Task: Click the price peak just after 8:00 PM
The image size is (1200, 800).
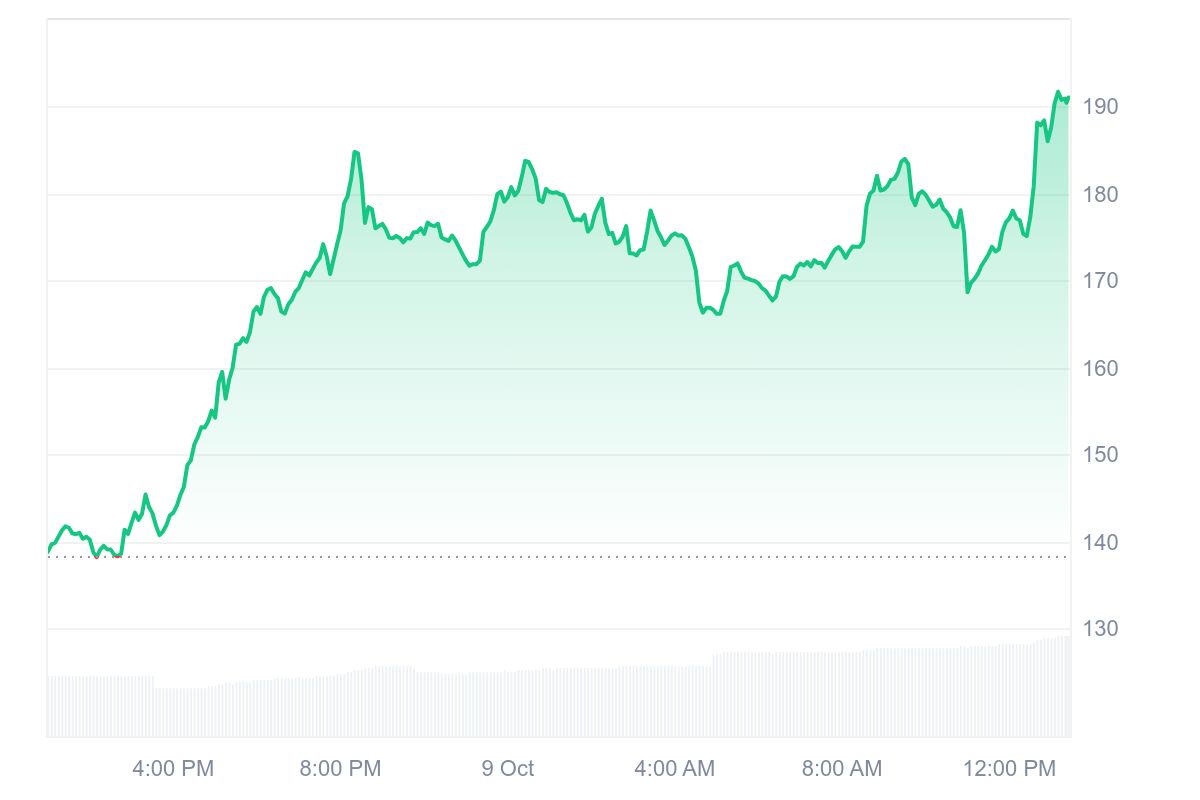Action: pyautogui.click(x=355, y=152)
